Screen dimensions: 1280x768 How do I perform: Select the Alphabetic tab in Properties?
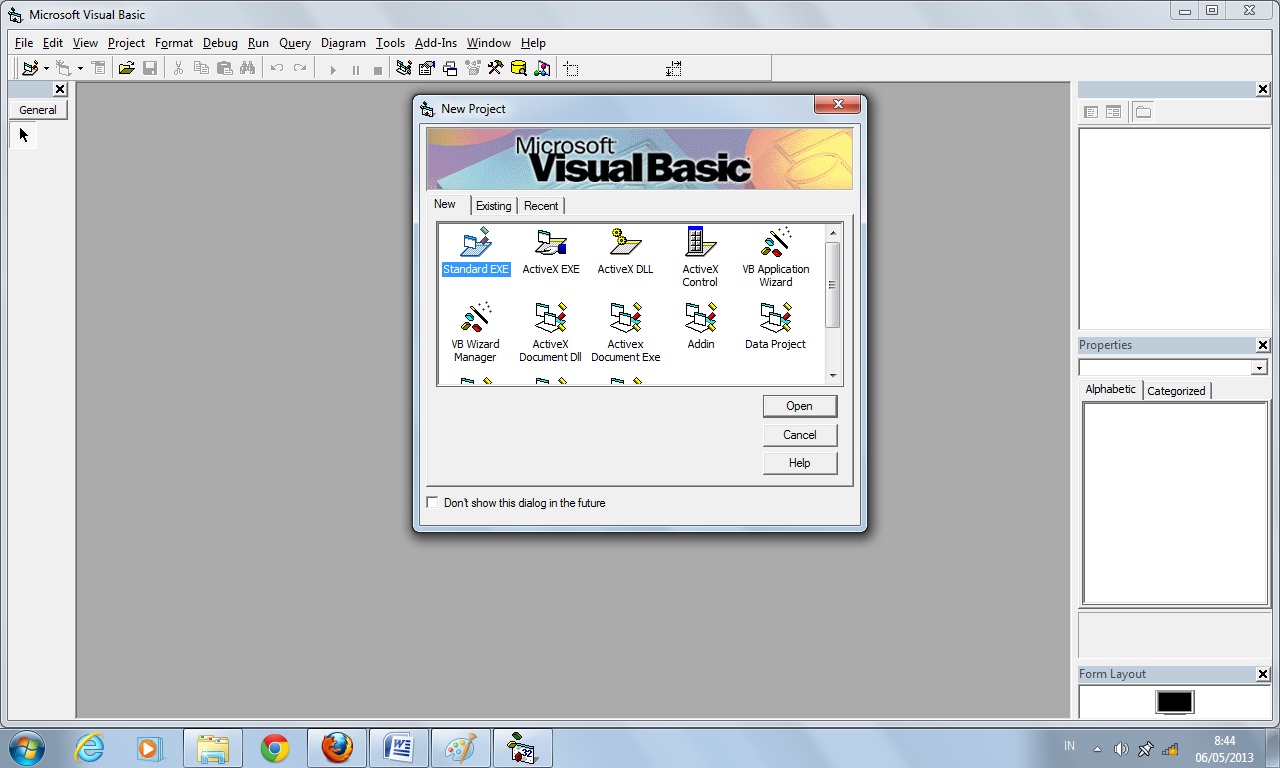coord(1111,389)
